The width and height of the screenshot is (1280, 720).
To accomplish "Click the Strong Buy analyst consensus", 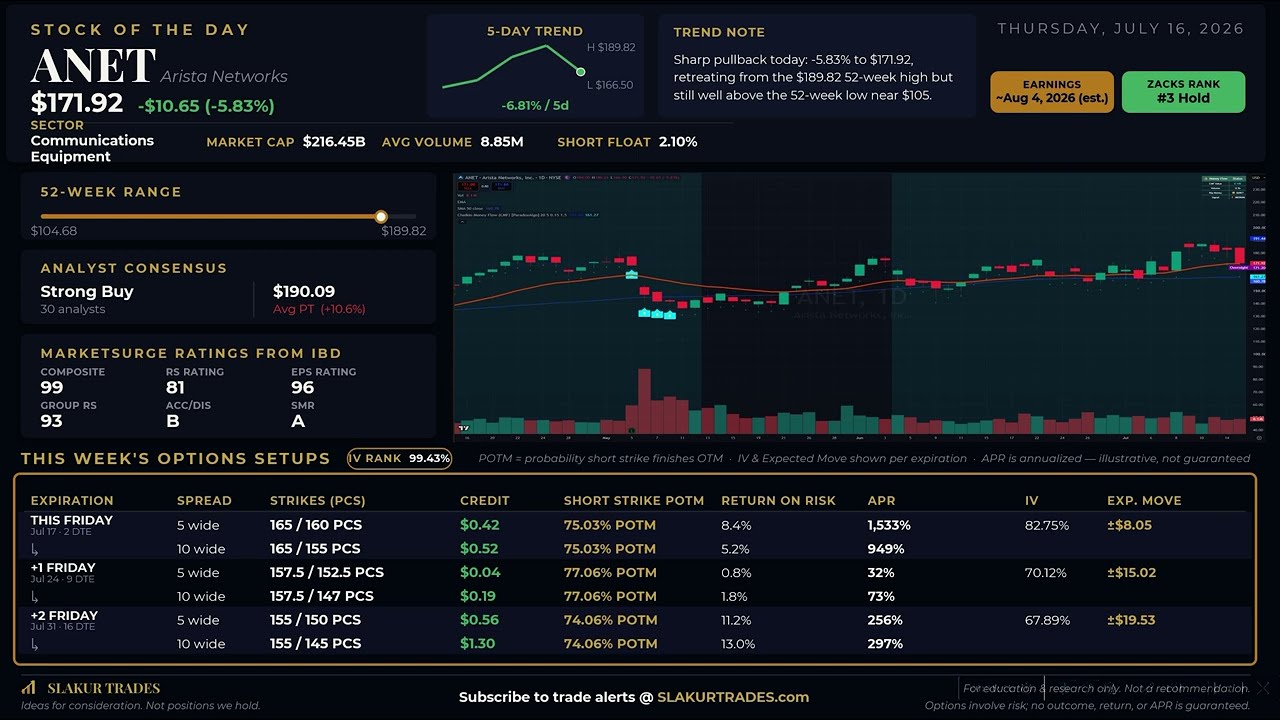I will tap(87, 292).
